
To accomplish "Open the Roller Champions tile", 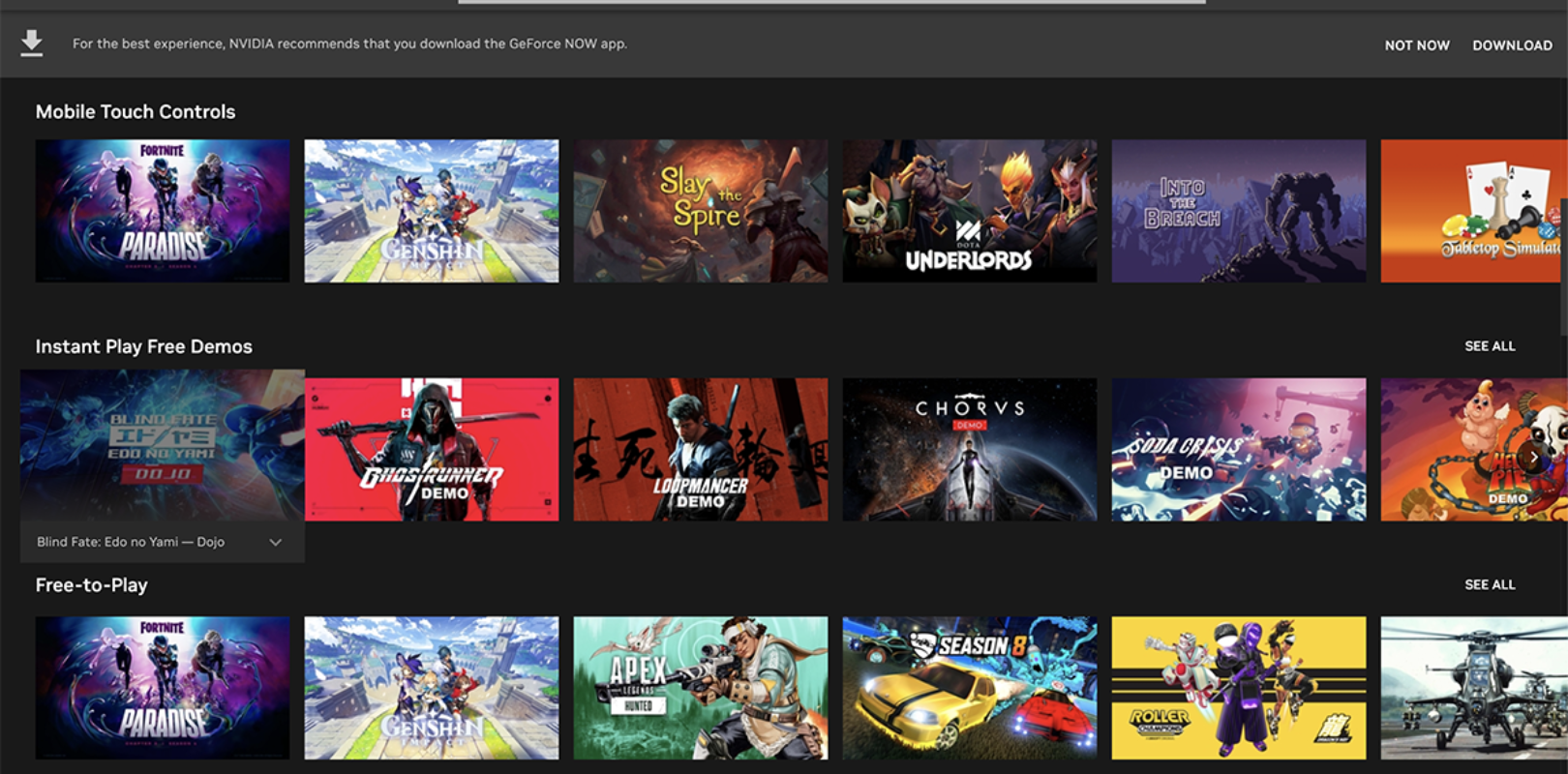I will pos(1239,688).
